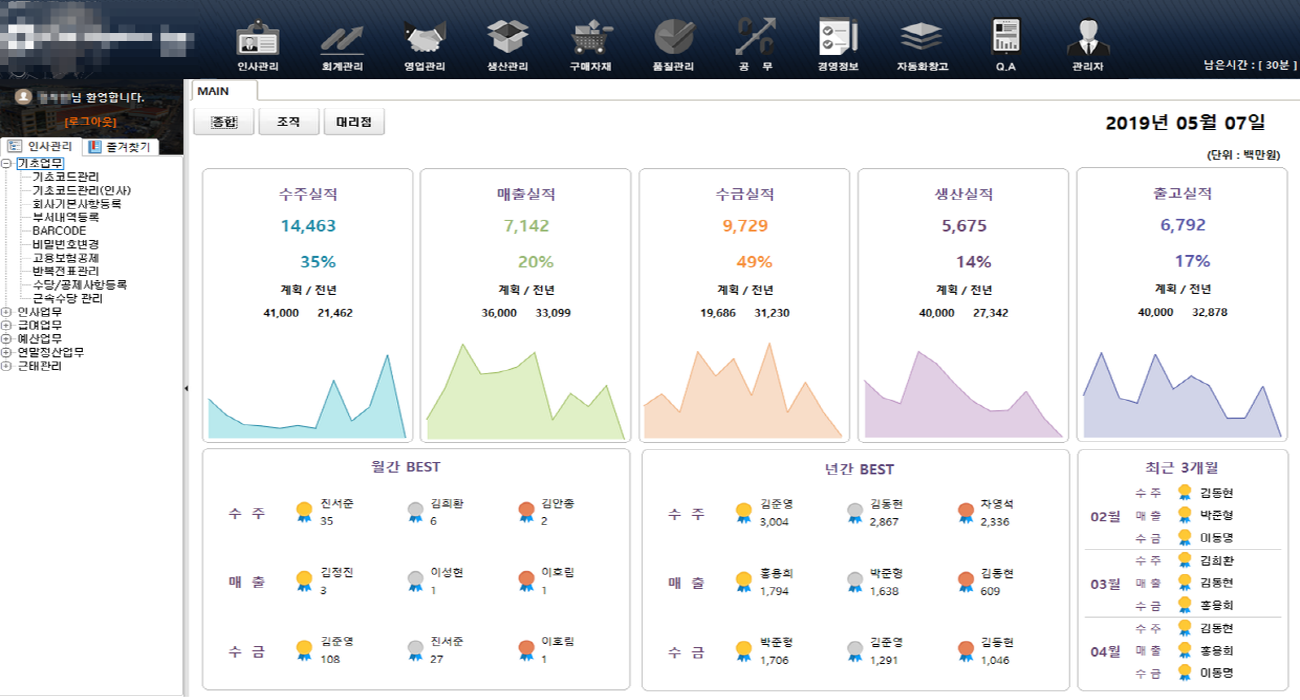This screenshot has height=700, width=1300.
Task: Click the 조직 button
Action: click(x=288, y=122)
